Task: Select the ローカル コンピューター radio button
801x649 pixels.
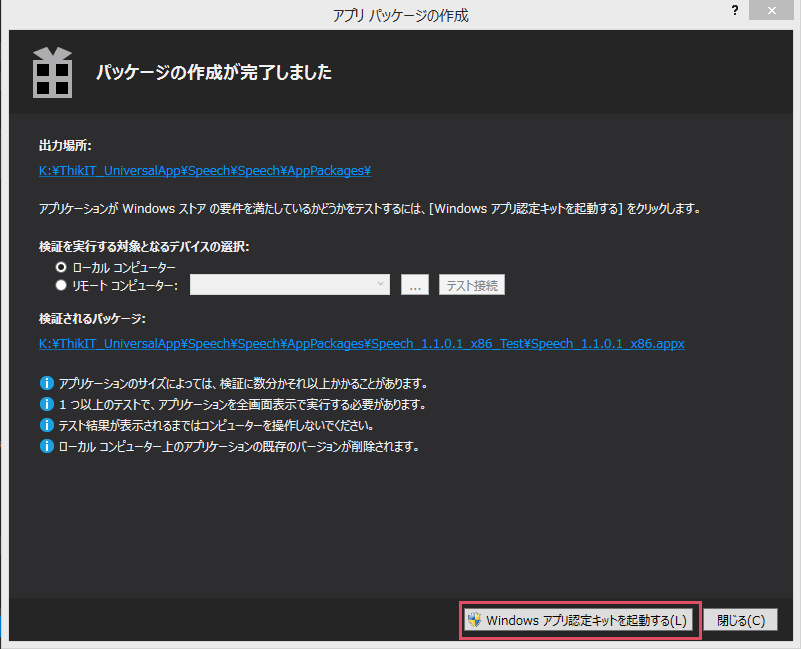Action: click(x=61, y=267)
